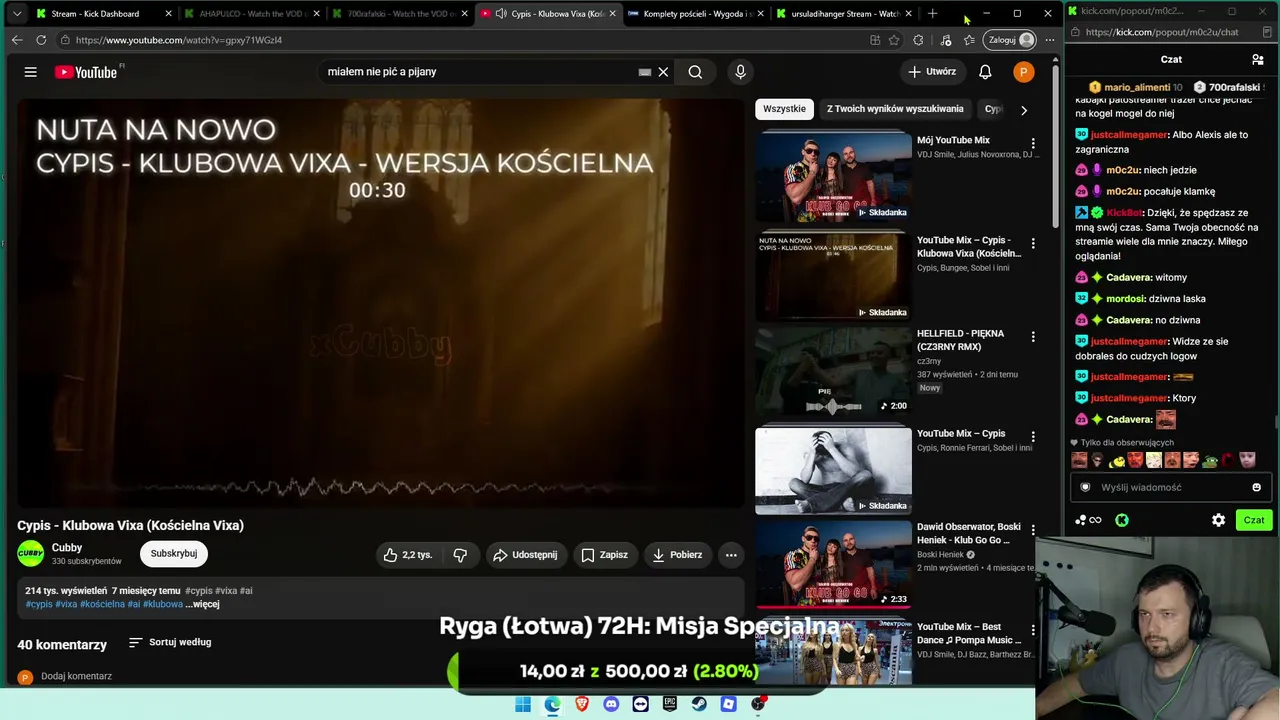Go back in the browser

click(17, 40)
